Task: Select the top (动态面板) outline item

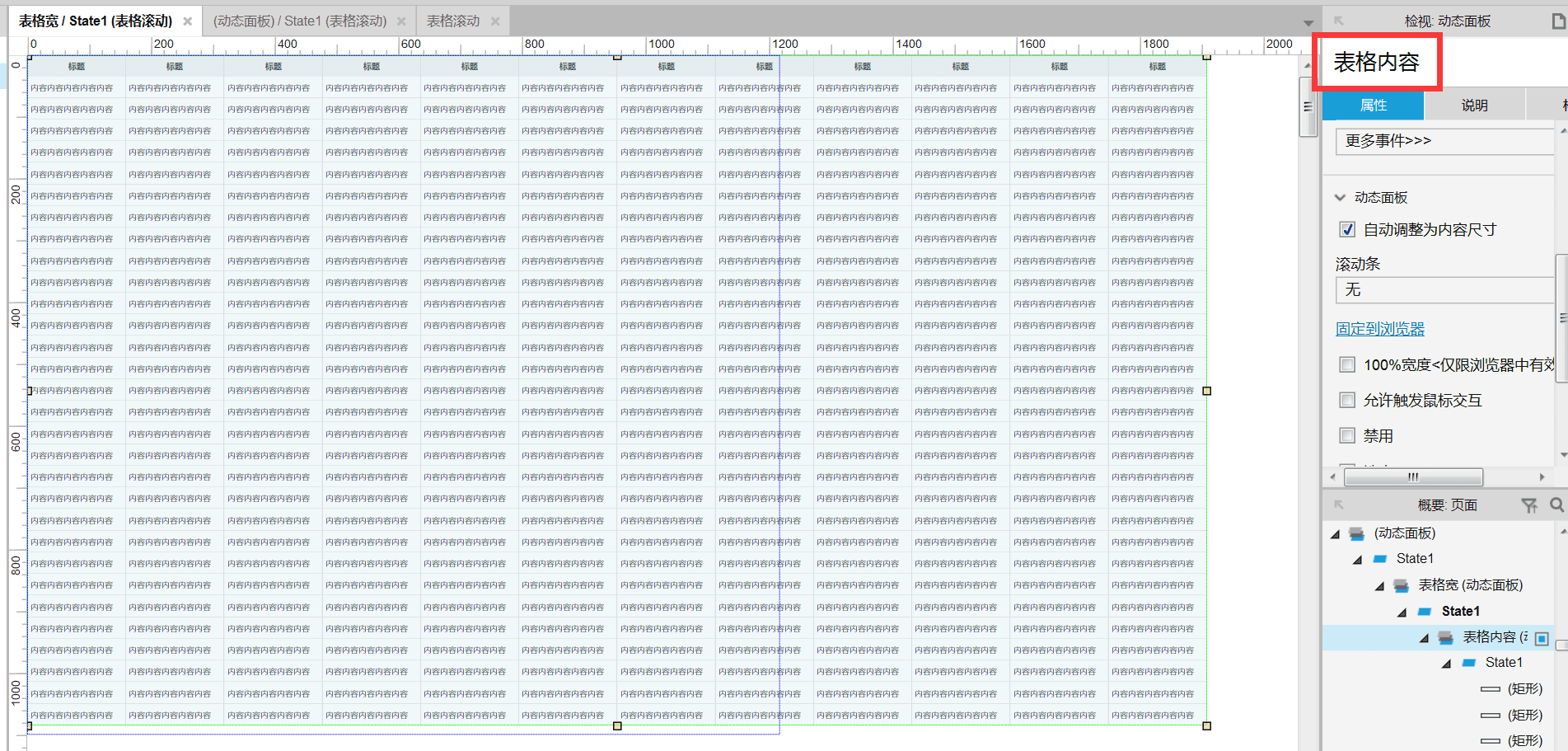Action: 1405,533
